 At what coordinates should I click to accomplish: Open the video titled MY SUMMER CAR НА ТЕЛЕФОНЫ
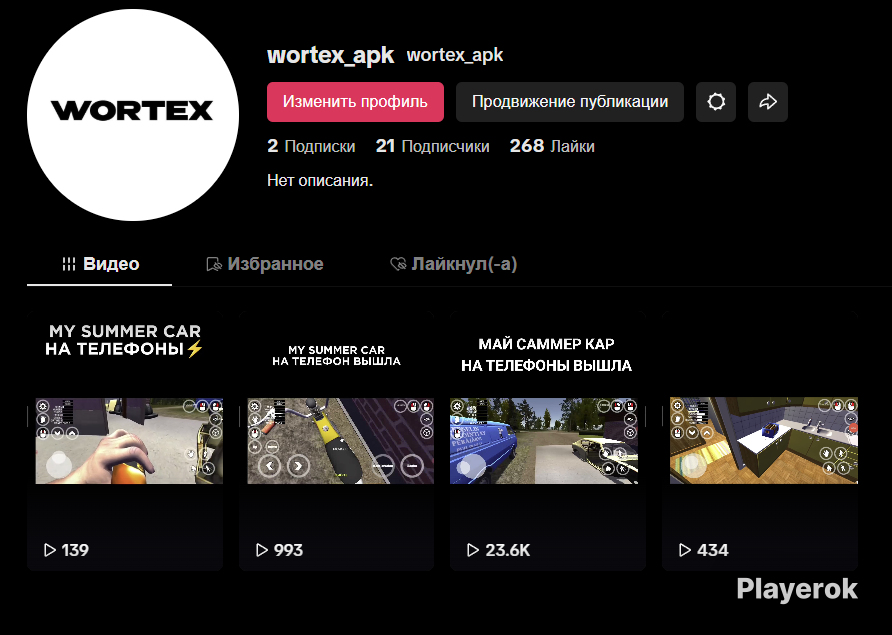(125, 440)
